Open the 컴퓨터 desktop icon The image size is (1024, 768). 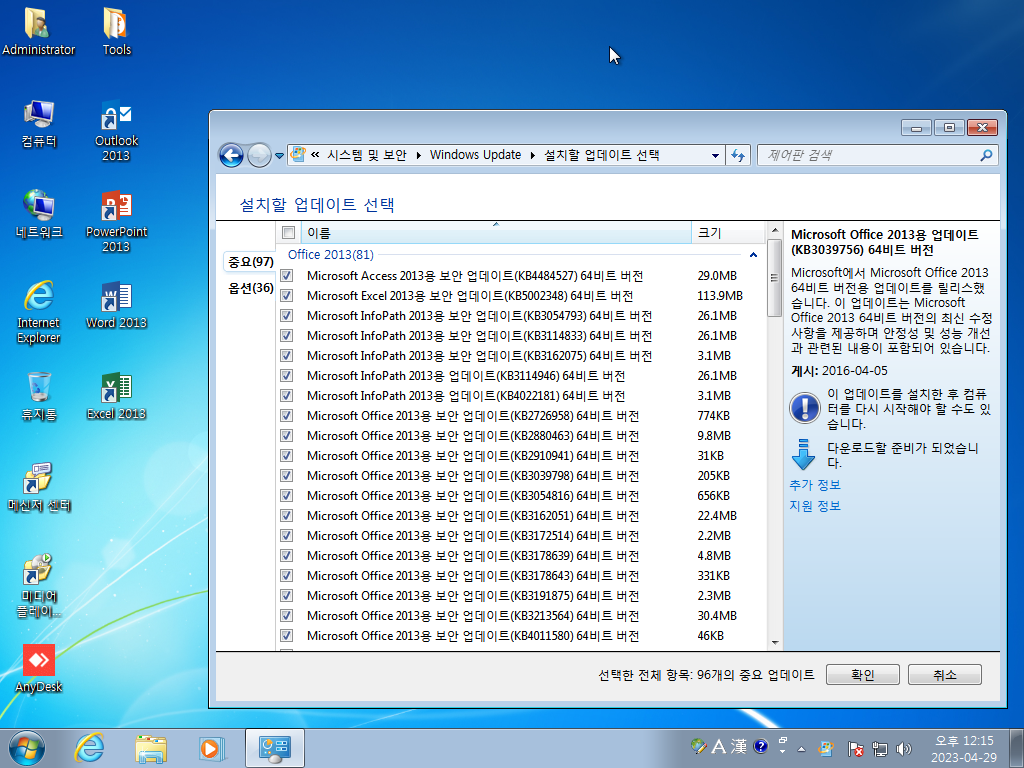39,124
